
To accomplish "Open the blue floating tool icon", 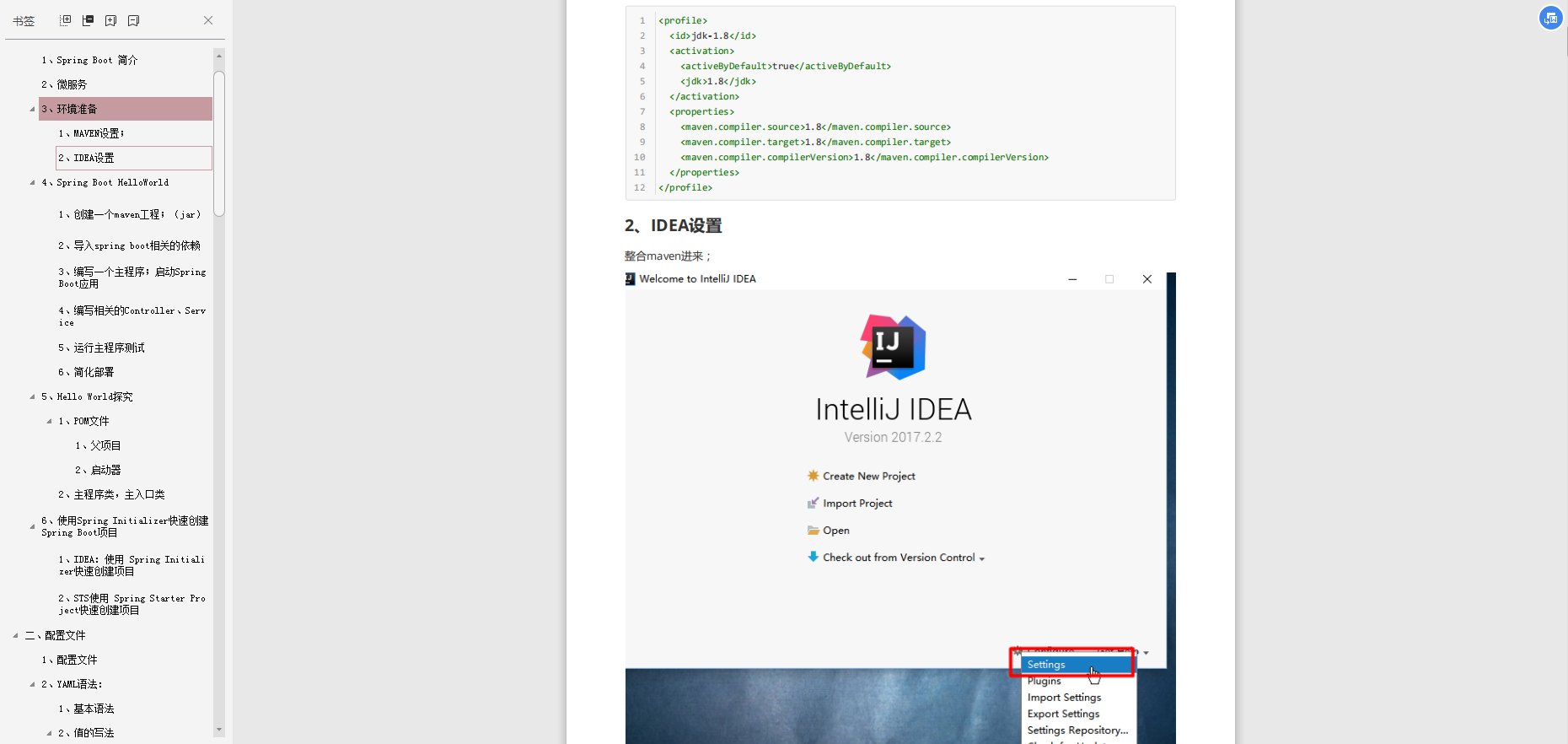I will point(1550,18).
